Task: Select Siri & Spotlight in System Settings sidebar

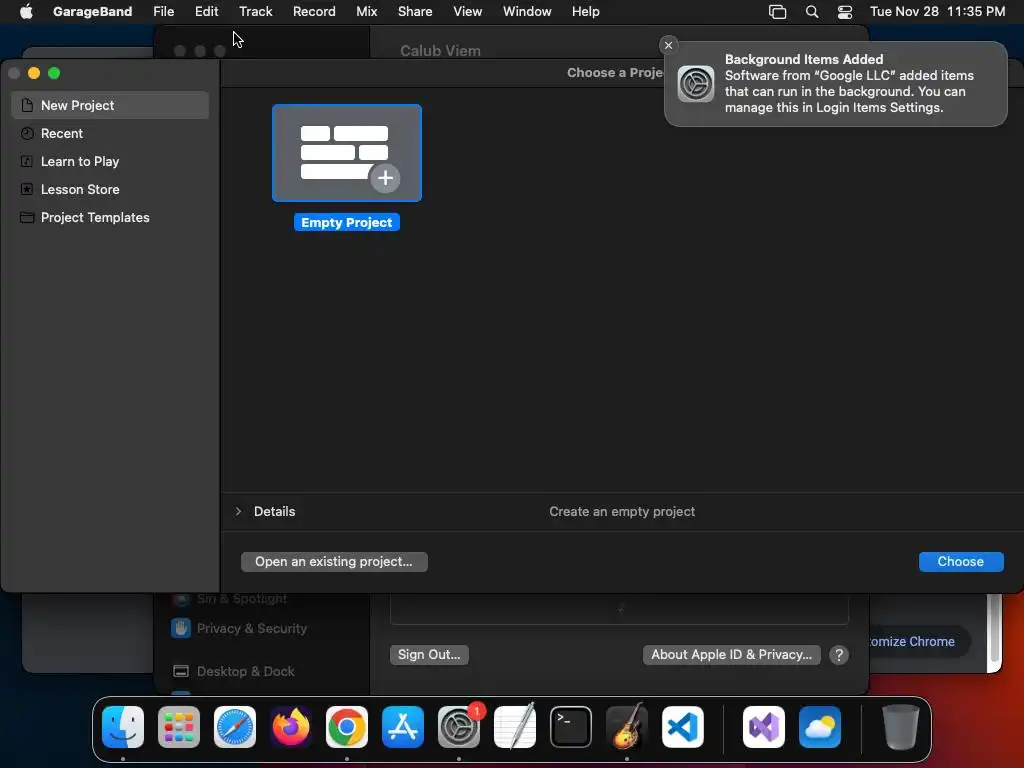Action: pyautogui.click(x=230, y=599)
